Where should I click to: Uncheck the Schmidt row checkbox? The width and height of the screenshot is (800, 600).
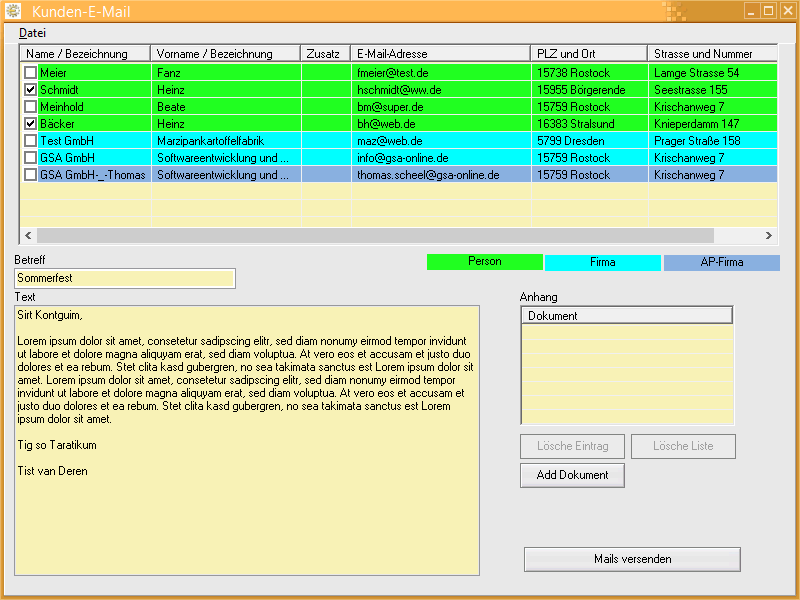pos(30,90)
